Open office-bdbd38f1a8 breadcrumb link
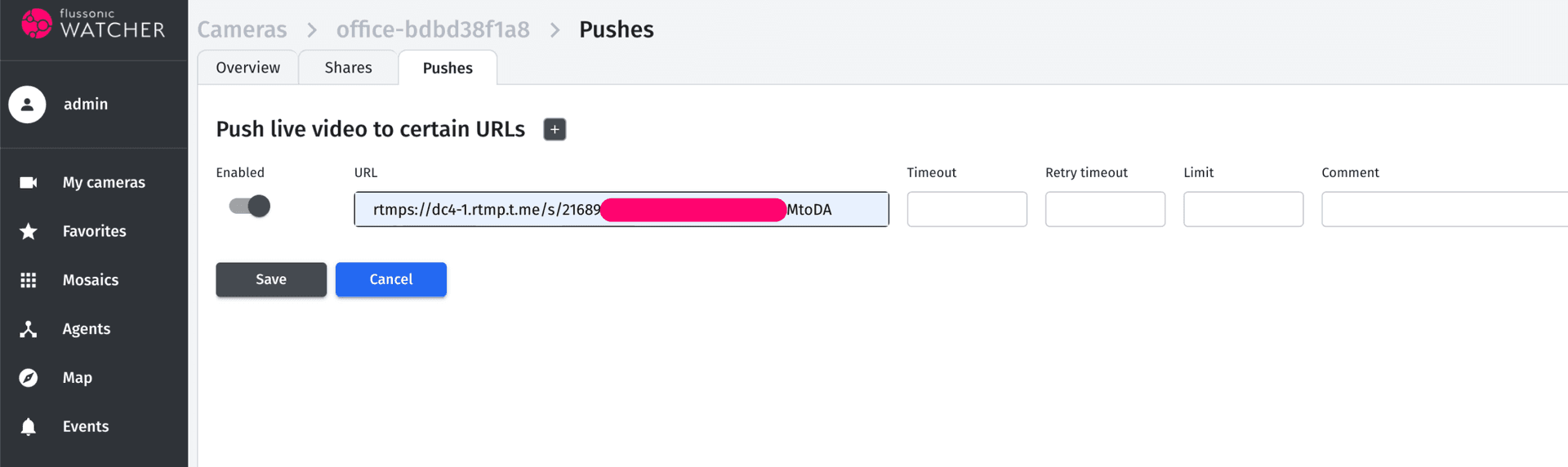Image resolution: width=1568 pixels, height=467 pixels. (433, 29)
